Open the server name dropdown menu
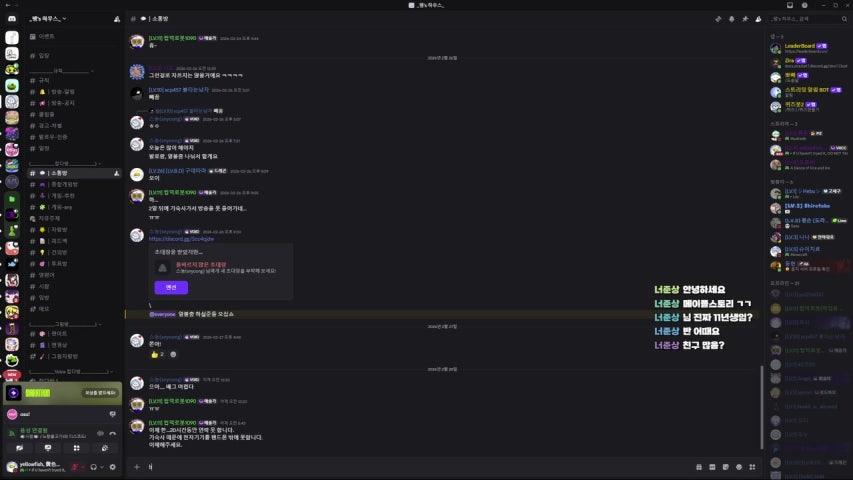Viewport: 853px width, 480px height. [x=48, y=19]
